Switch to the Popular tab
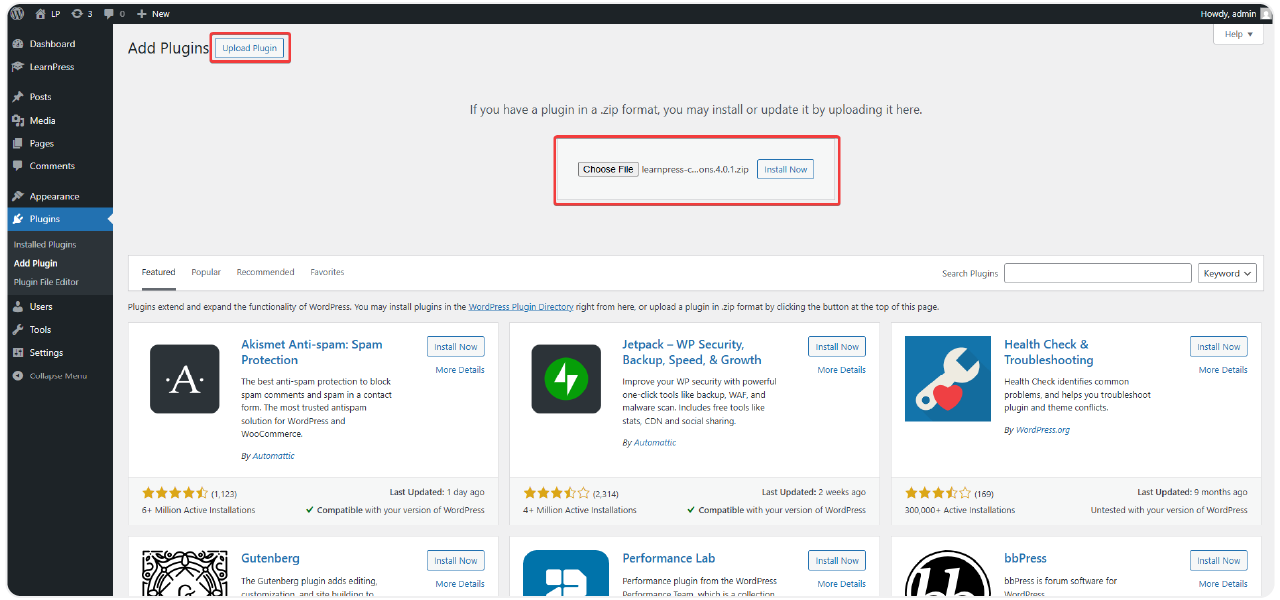Image resolution: width=1280 pixels, height=600 pixels. (x=206, y=272)
